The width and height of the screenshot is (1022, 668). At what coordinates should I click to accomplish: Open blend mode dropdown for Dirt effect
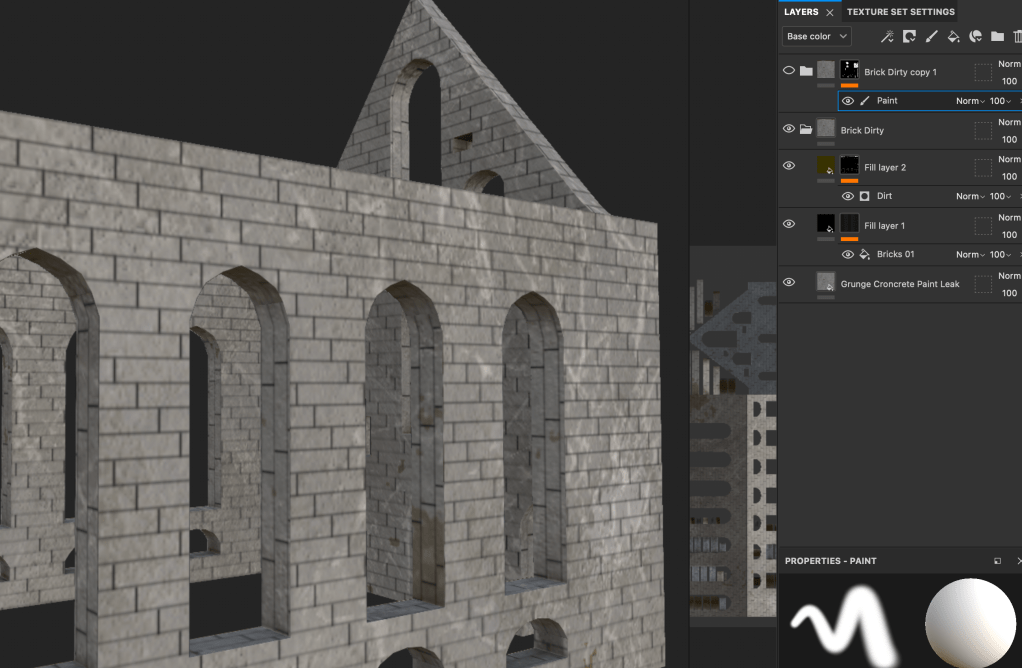(x=970, y=196)
